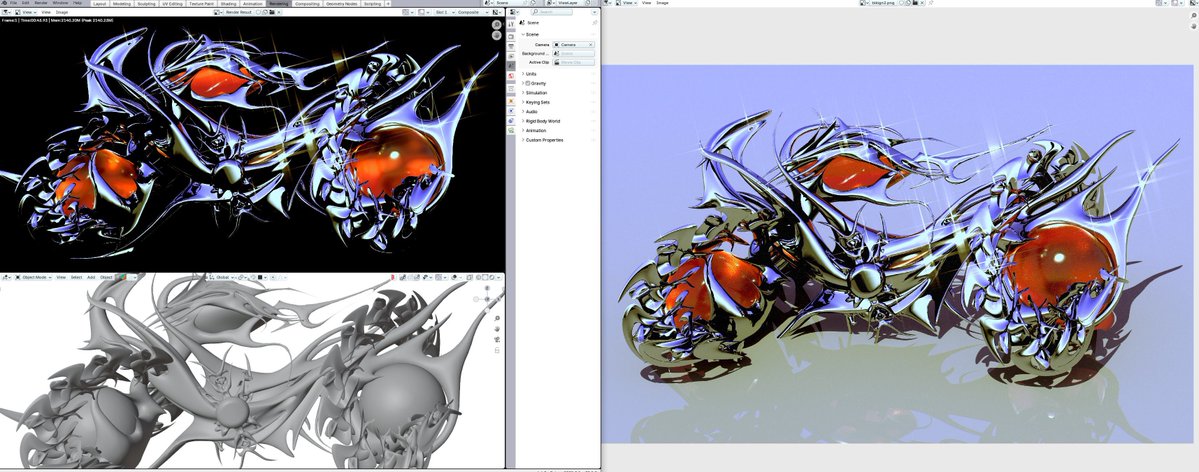Open the Window menu
The height and width of the screenshot is (472, 1199).
click(x=60, y=3)
